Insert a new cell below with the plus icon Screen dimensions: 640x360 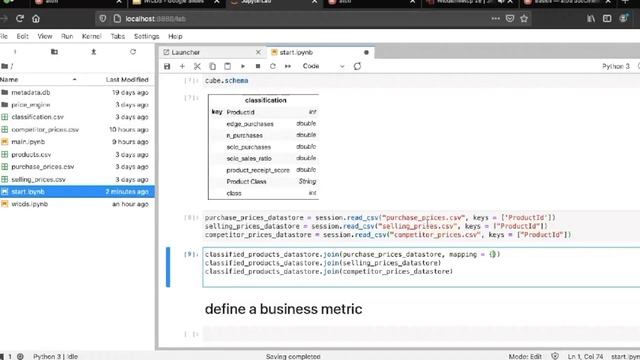[182, 66]
